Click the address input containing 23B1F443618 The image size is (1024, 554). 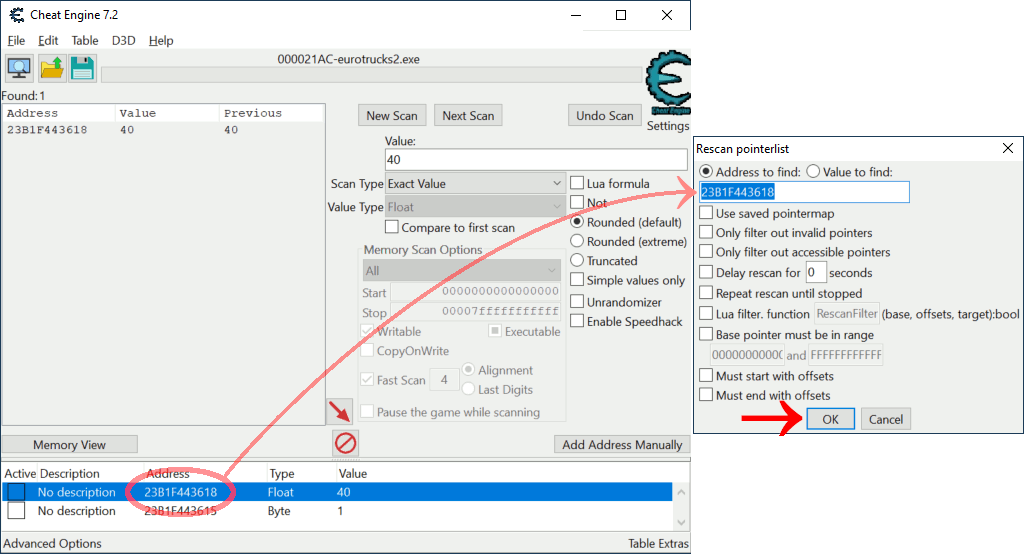pyautogui.click(x=804, y=192)
